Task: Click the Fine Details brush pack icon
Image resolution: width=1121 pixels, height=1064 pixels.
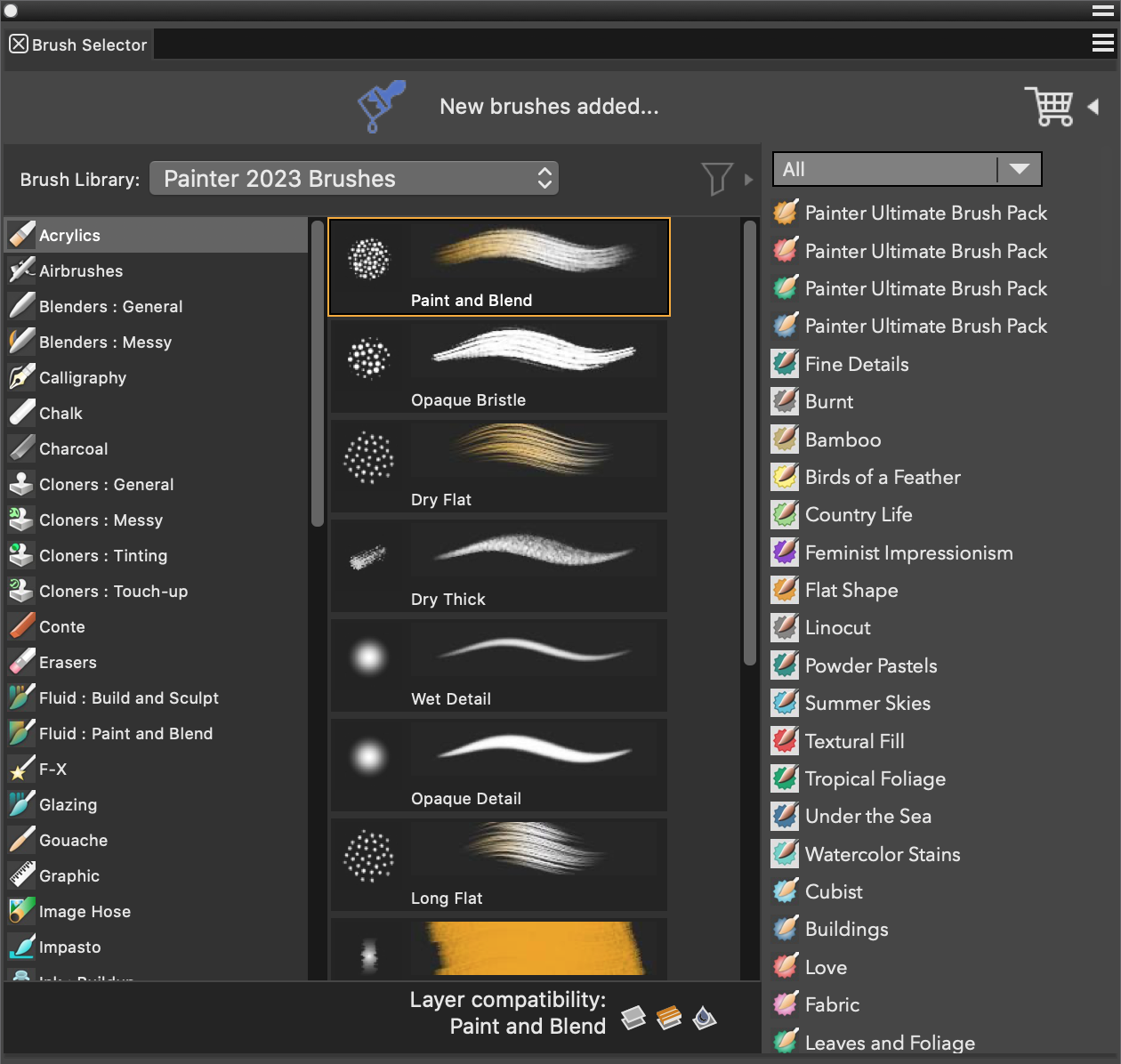Action: (x=785, y=364)
